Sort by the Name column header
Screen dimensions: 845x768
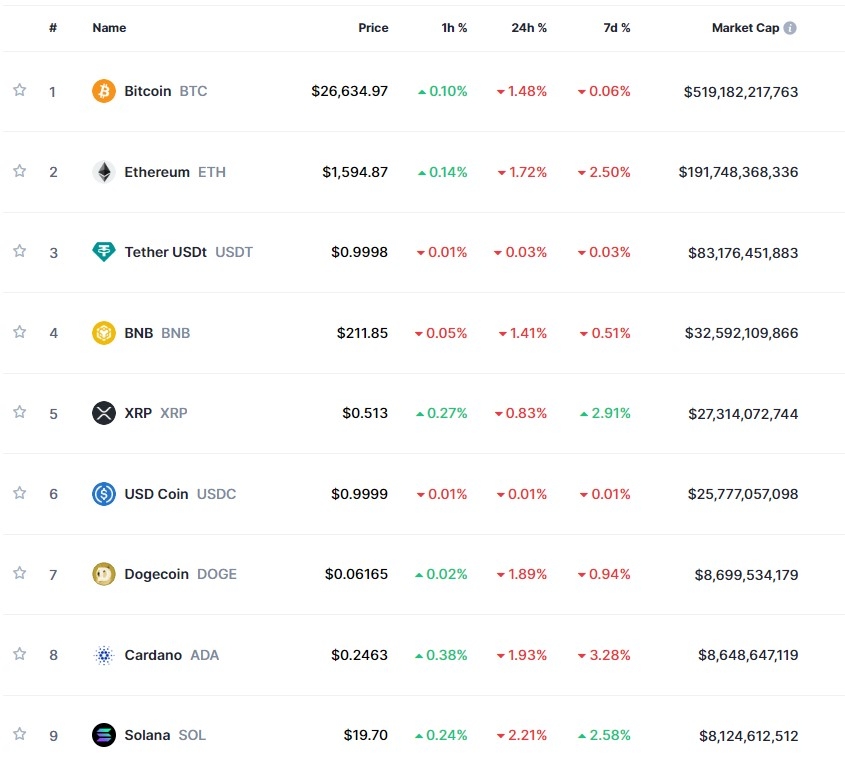click(x=109, y=28)
